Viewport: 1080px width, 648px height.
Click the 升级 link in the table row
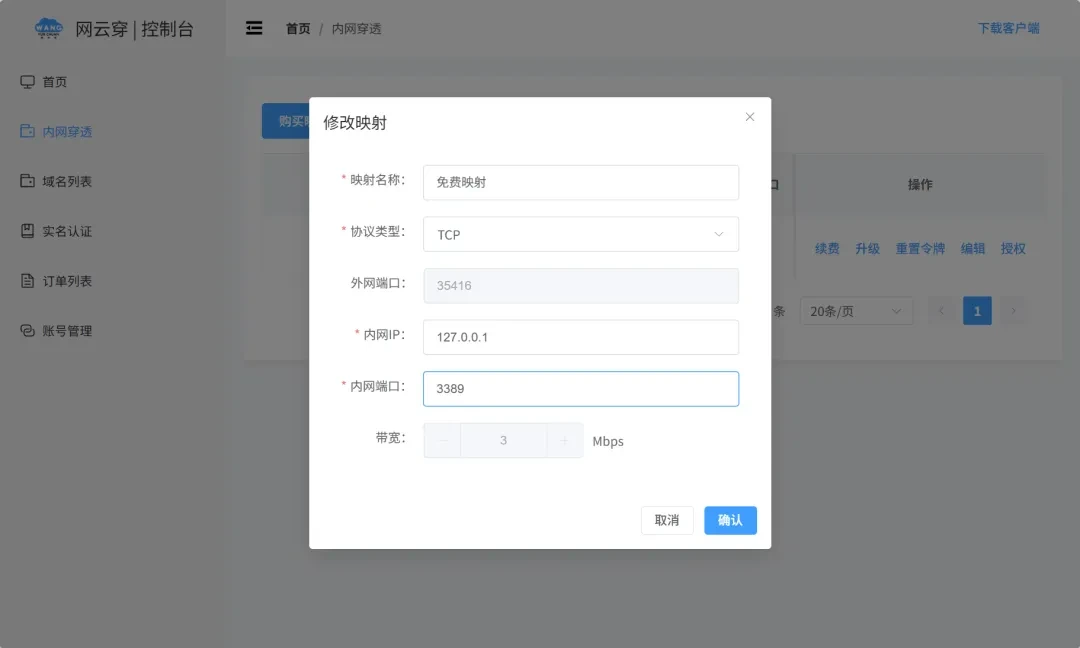pyautogui.click(x=867, y=249)
